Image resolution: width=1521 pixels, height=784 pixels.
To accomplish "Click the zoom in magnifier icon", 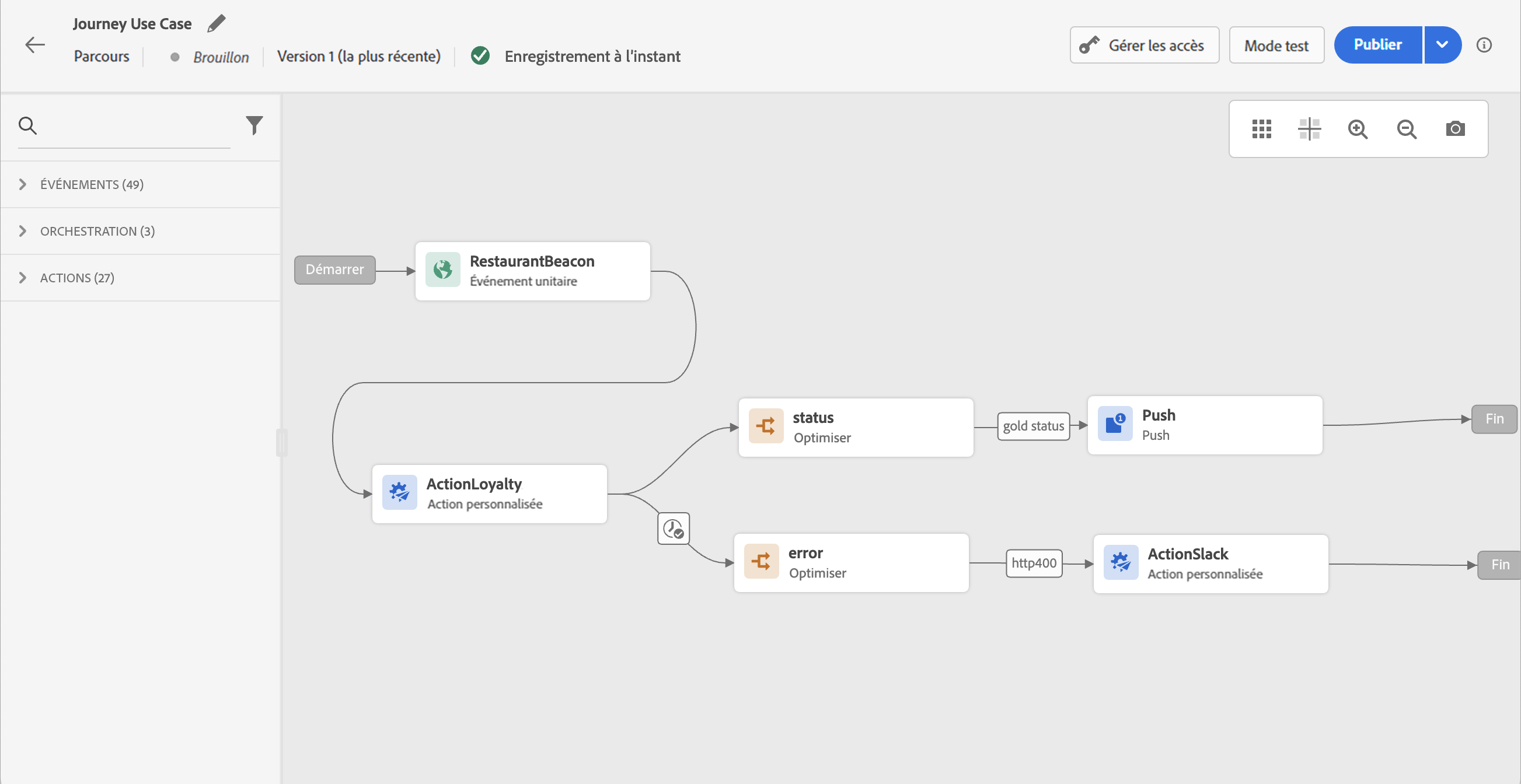I will coord(1358,129).
